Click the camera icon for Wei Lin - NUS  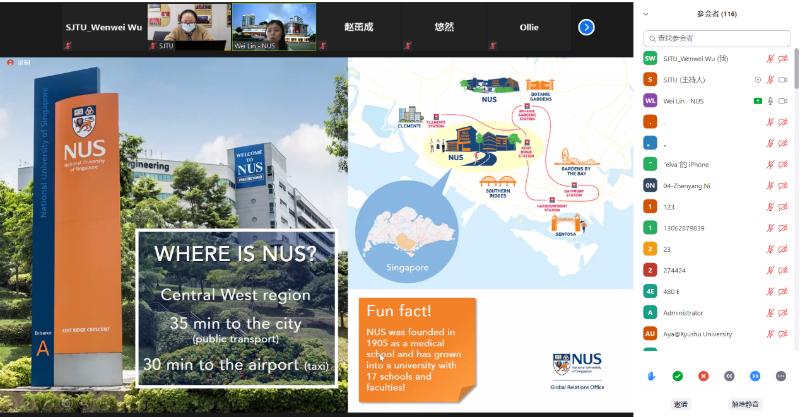pyautogui.click(x=783, y=101)
